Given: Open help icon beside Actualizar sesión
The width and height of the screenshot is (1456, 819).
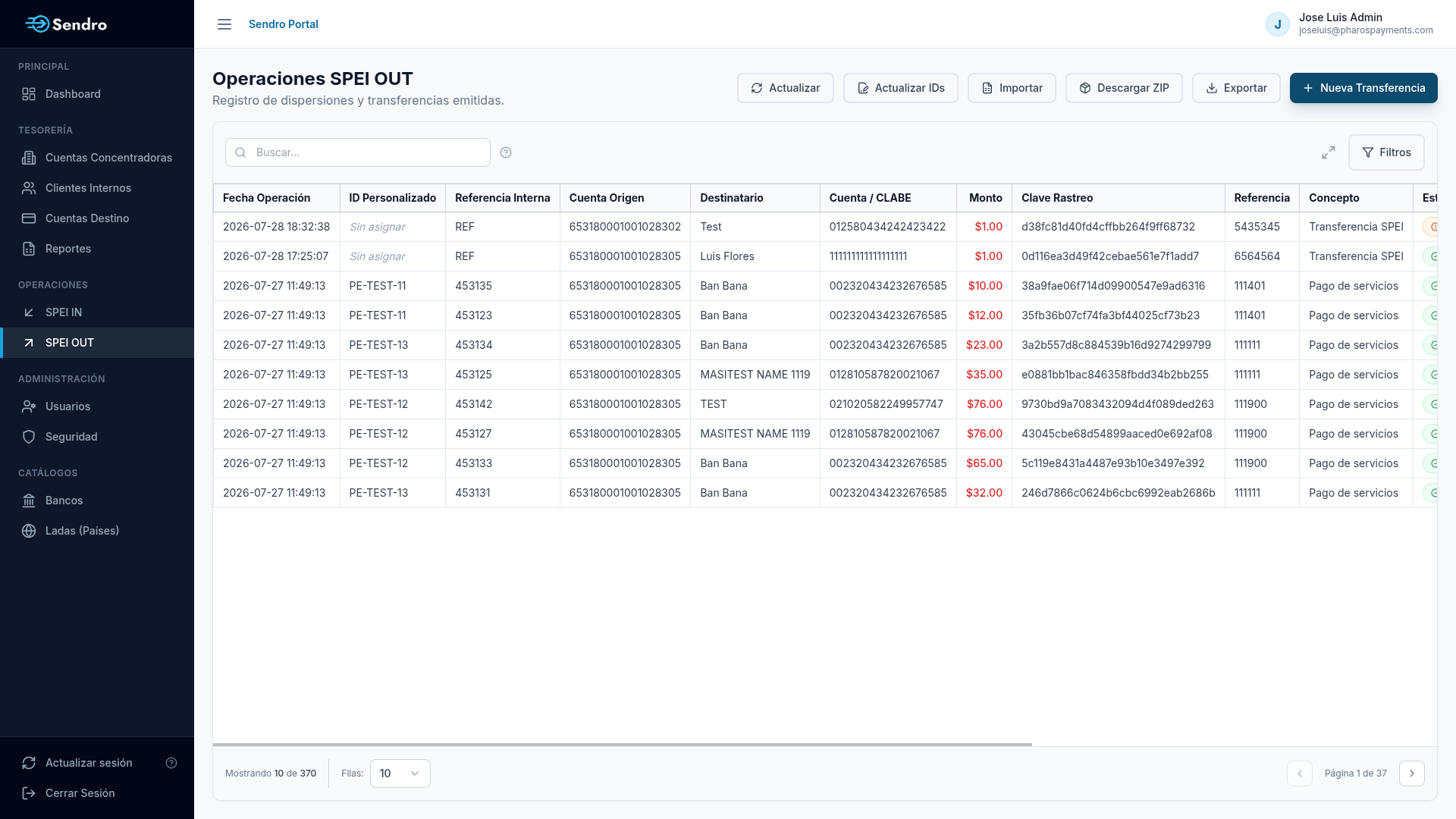Looking at the screenshot, I should pyautogui.click(x=171, y=763).
